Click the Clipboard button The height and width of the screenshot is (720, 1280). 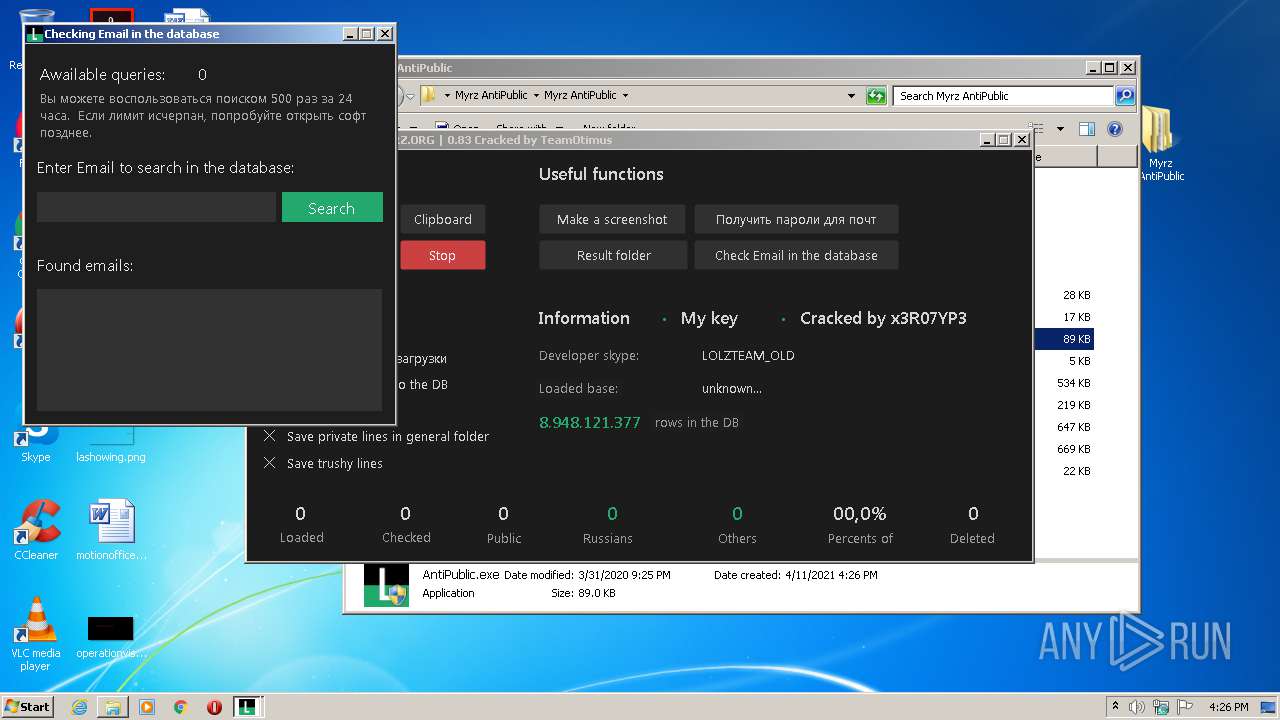(443, 219)
